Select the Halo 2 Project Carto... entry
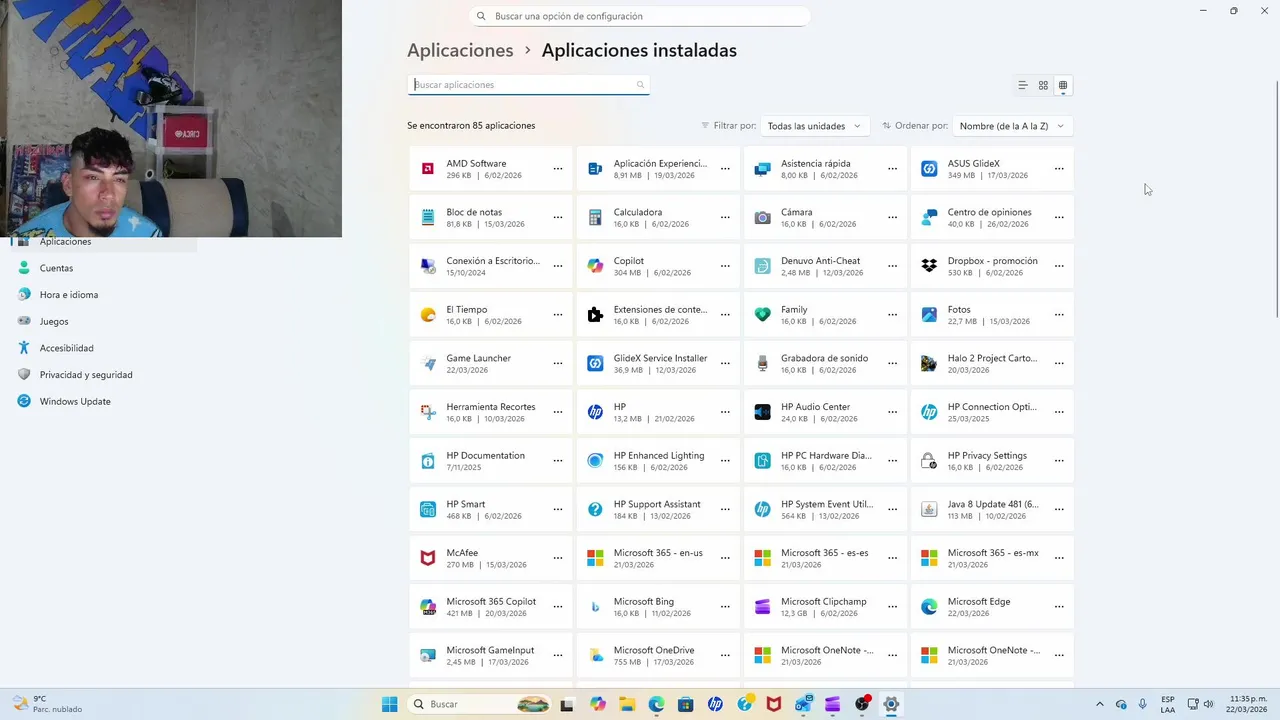Viewport: 1280px width, 720px height. 992,363
